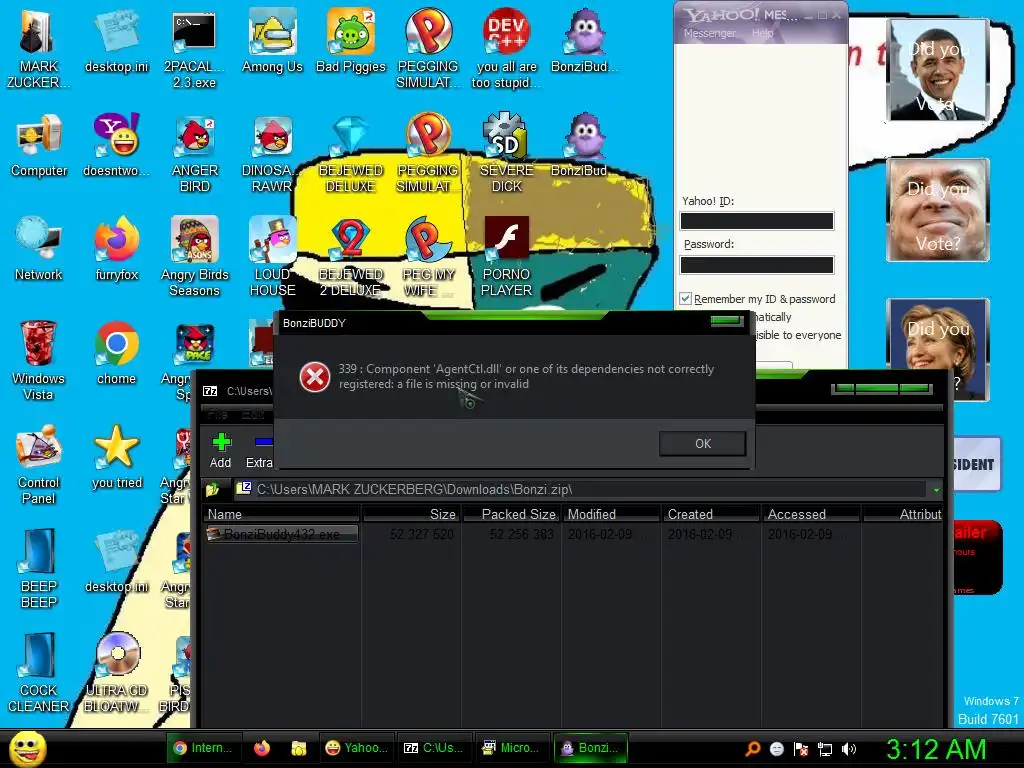Image resolution: width=1024 pixels, height=768 pixels.
Task: Open the ULTRA CD BLOATW... desktop icon
Action: click(x=116, y=673)
